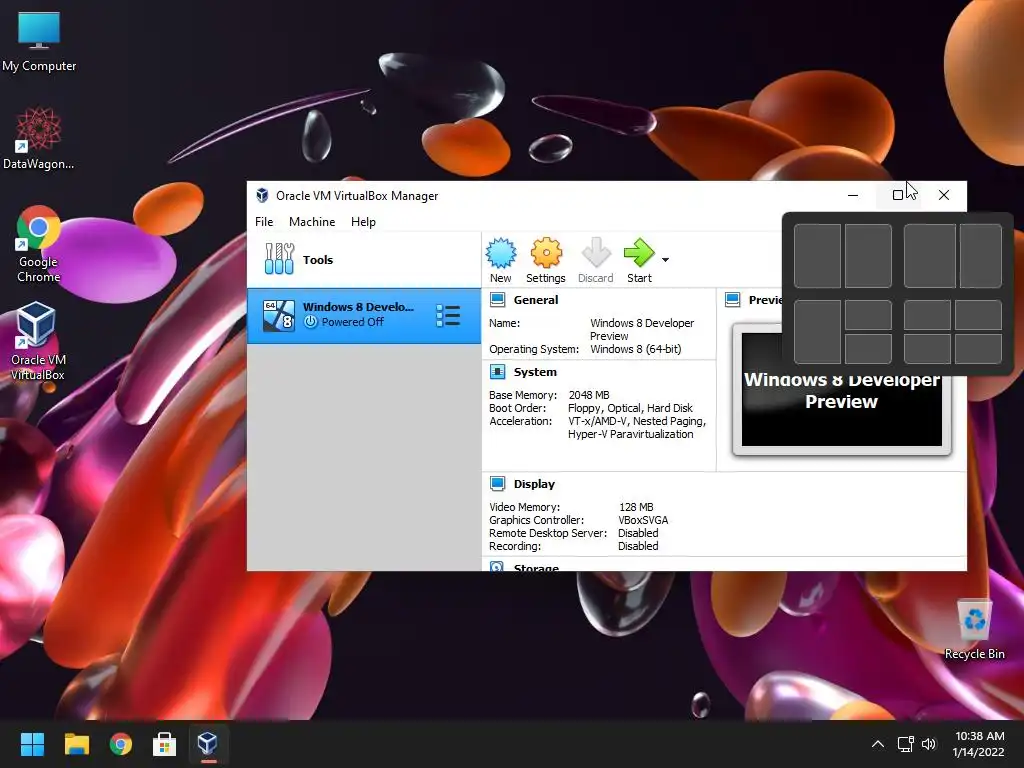Snap window to right half layout

click(869, 256)
